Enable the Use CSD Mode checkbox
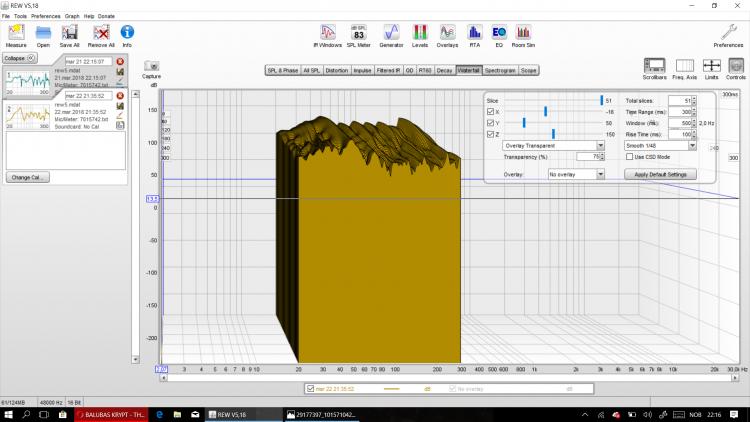This screenshot has height=422, width=750. coord(629,157)
